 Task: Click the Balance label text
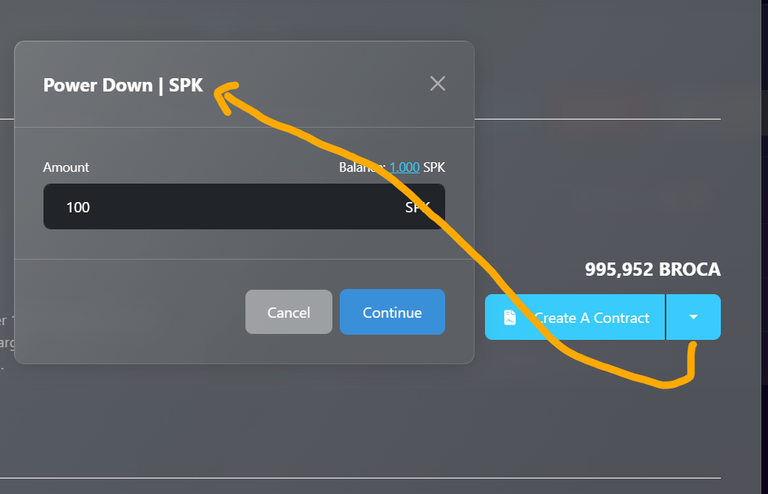tap(362, 167)
